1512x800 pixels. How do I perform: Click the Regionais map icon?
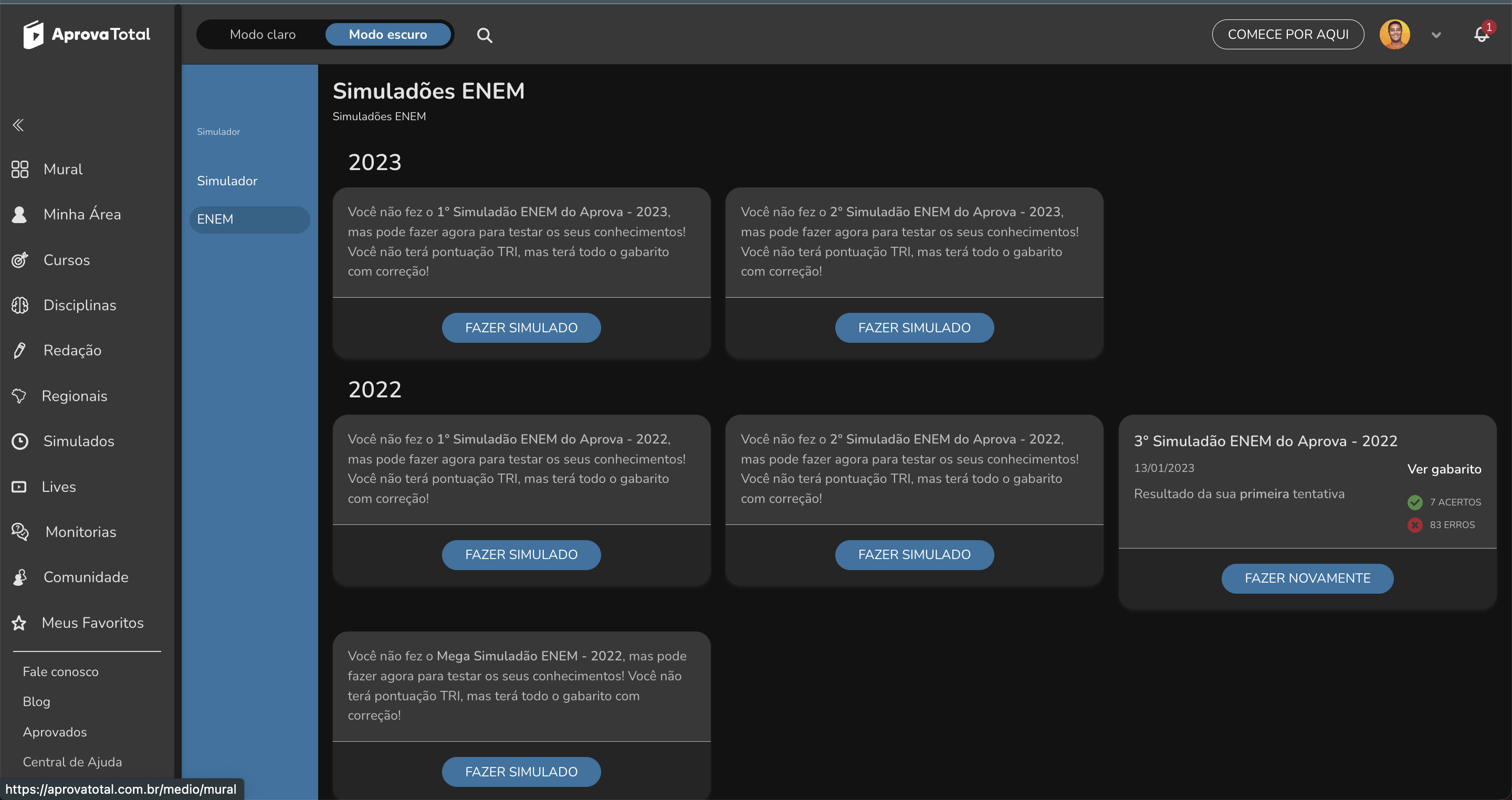(x=19, y=396)
